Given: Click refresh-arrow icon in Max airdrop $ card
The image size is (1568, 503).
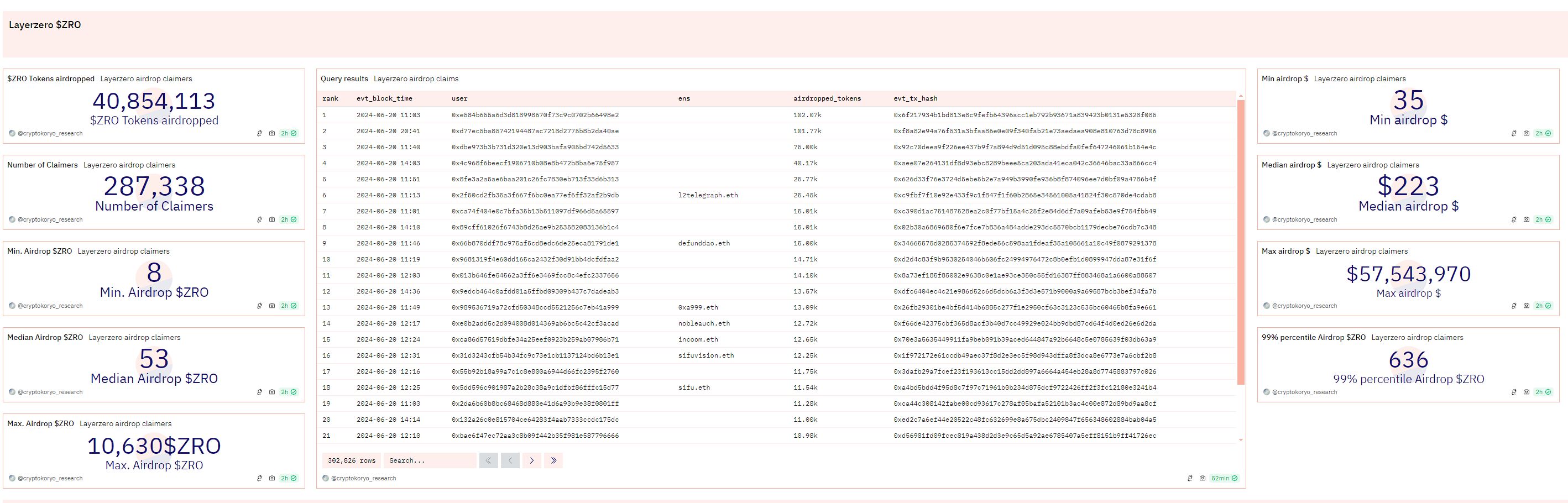Looking at the screenshot, I should tap(1514, 306).
